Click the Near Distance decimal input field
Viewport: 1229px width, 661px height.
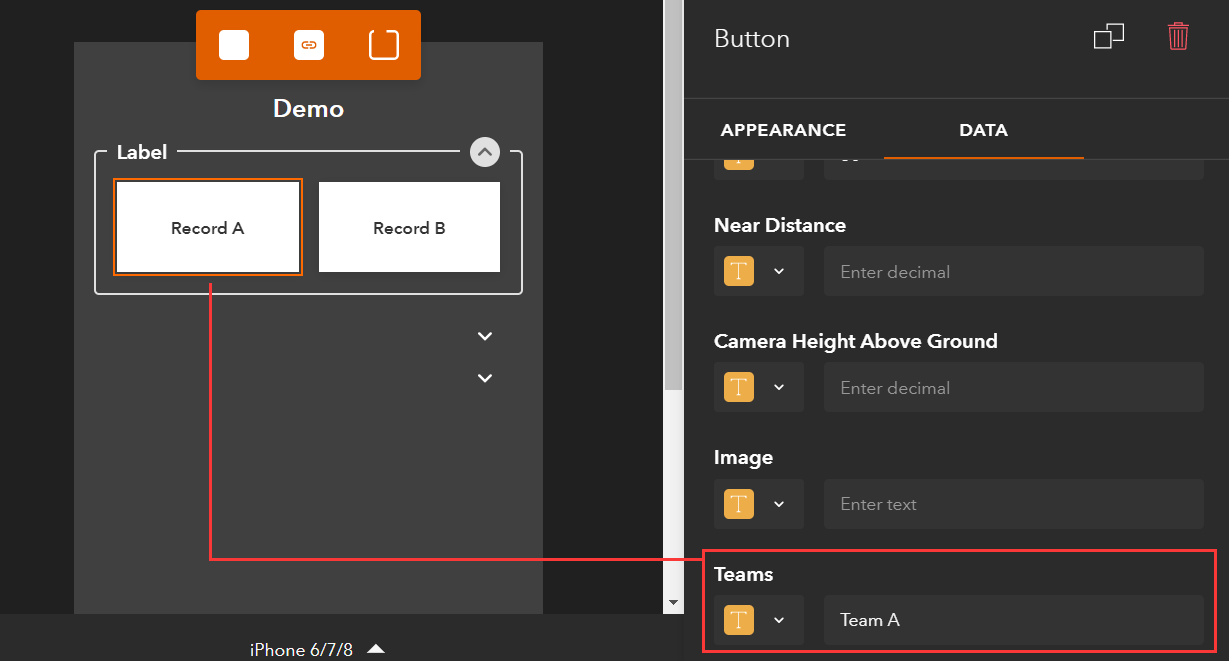[1013, 271]
